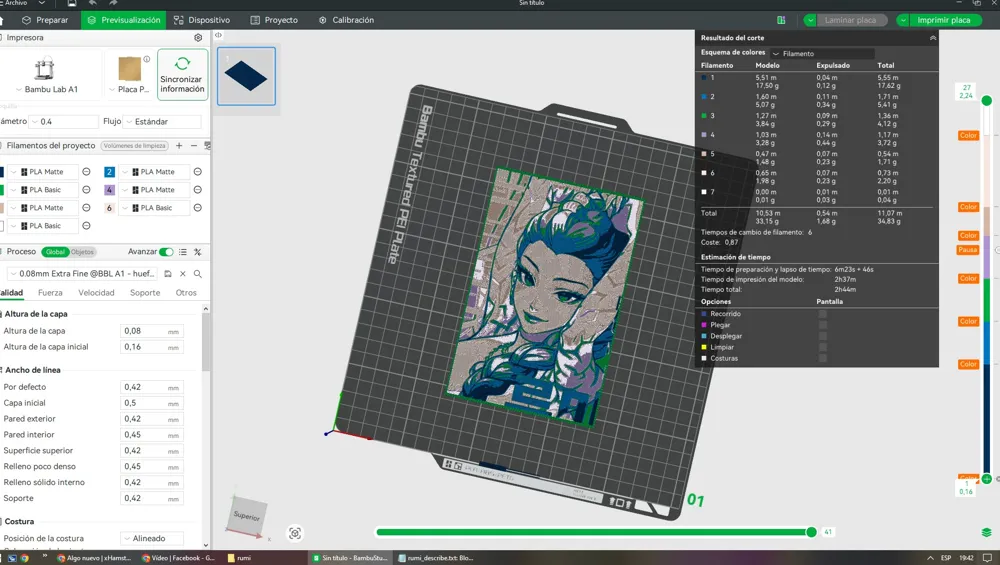Open the Flujo Estándar dropdown
Viewport: 1000px width, 565px height.
coord(163,121)
